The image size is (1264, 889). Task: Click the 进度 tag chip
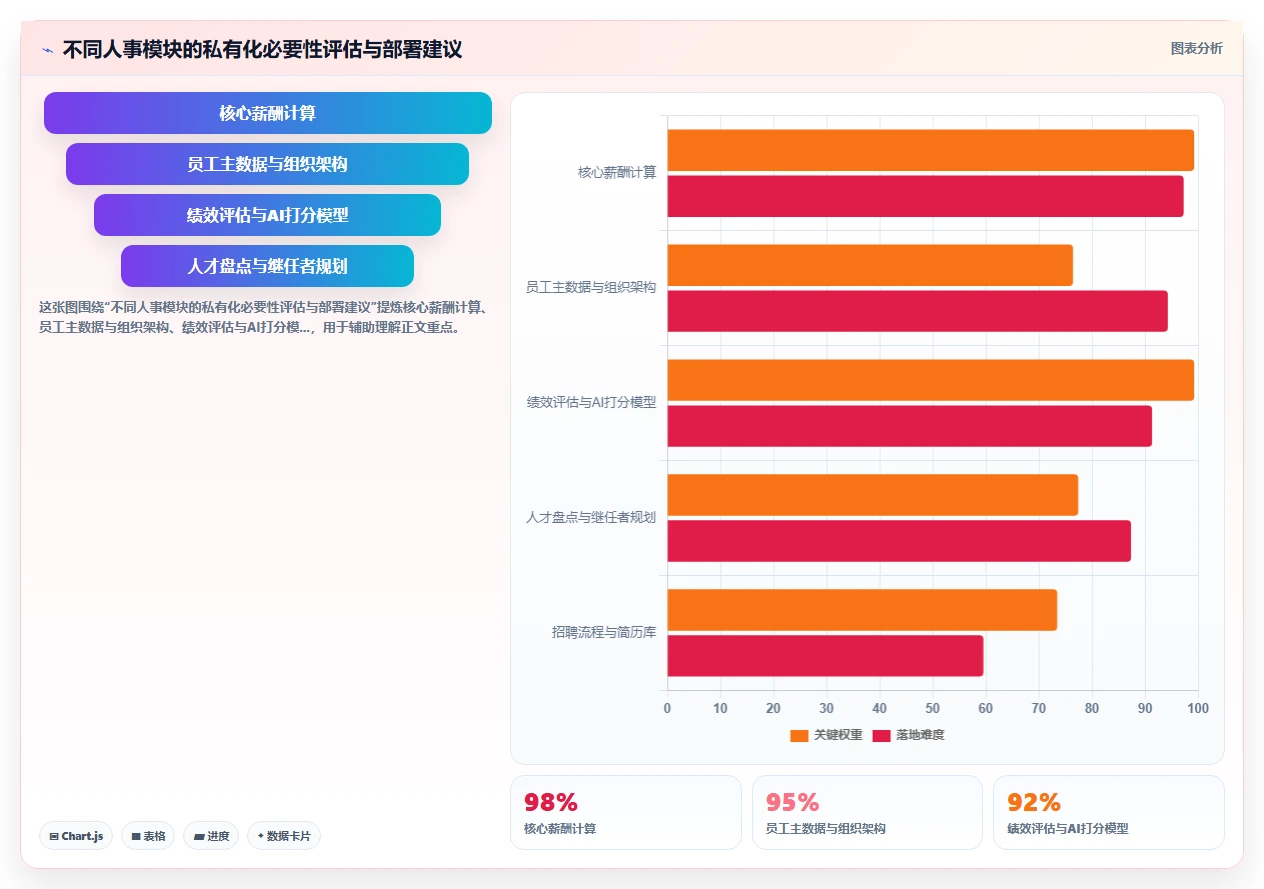click(211, 836)
